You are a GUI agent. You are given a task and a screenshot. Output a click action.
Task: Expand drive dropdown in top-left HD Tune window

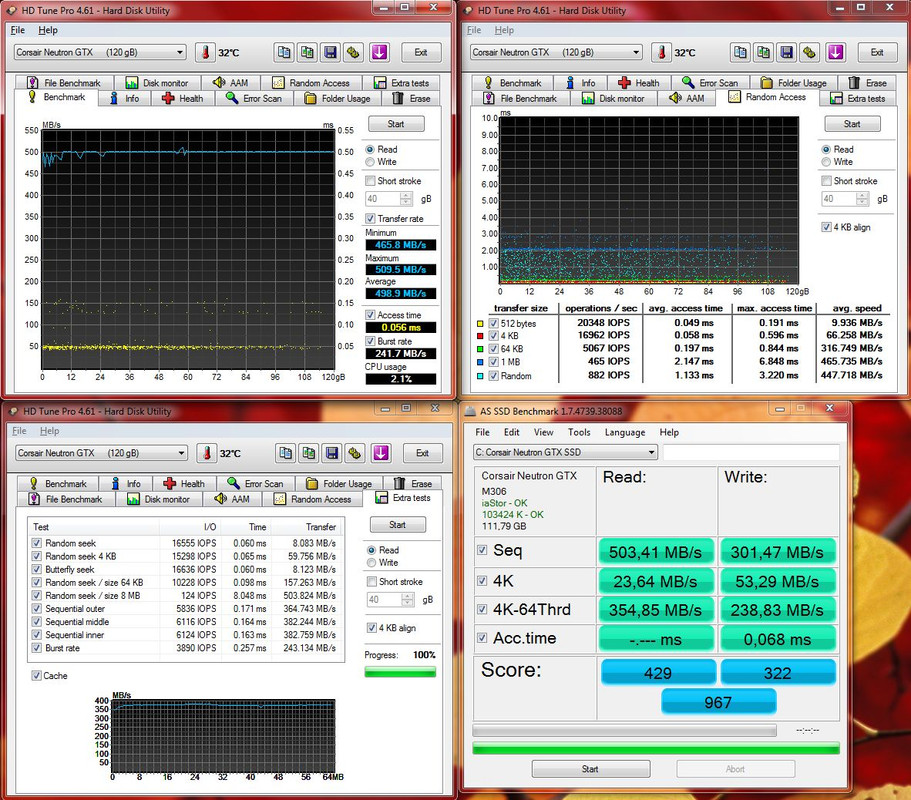pos(180,52)
